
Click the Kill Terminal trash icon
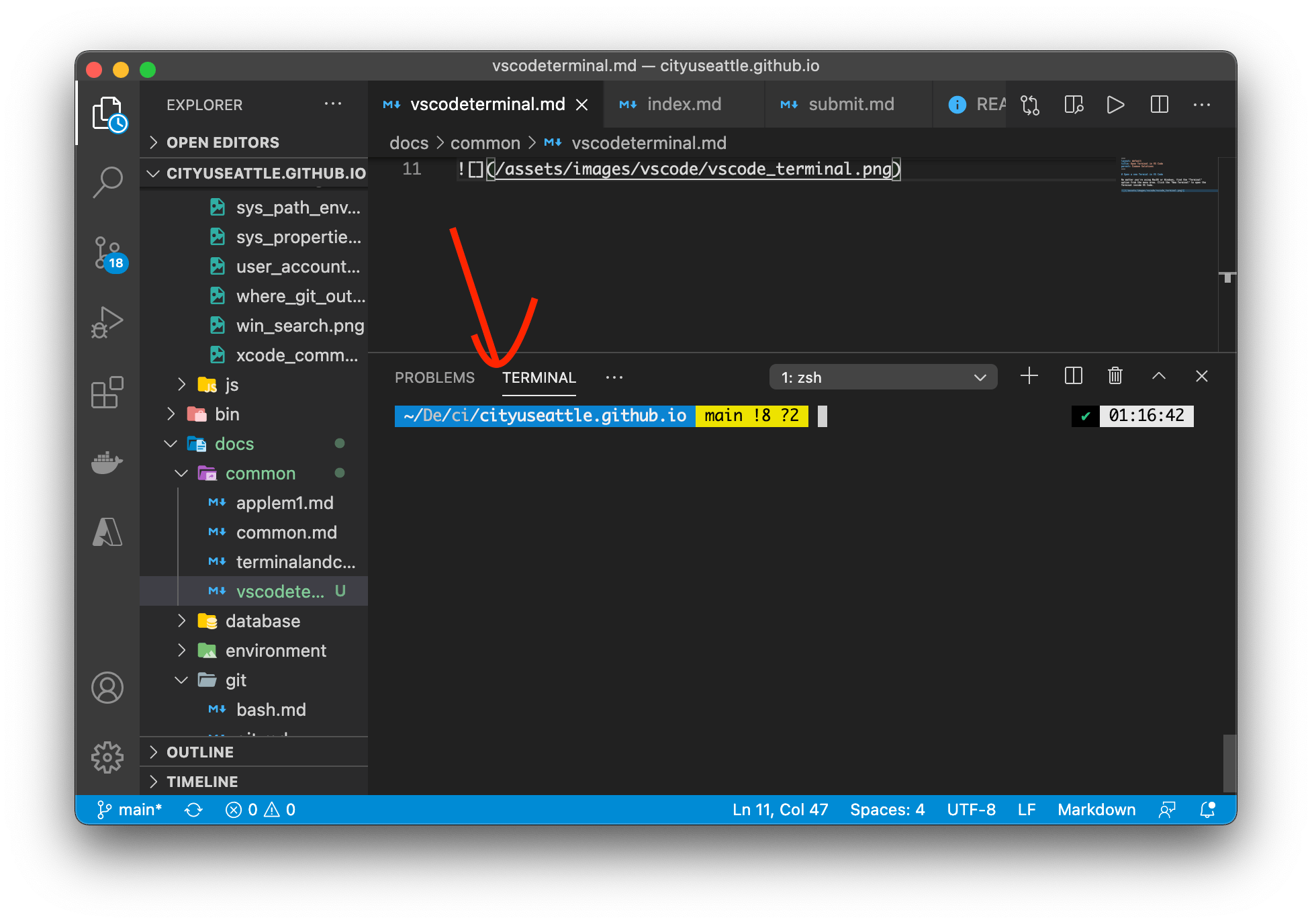tap(1115, 376)
